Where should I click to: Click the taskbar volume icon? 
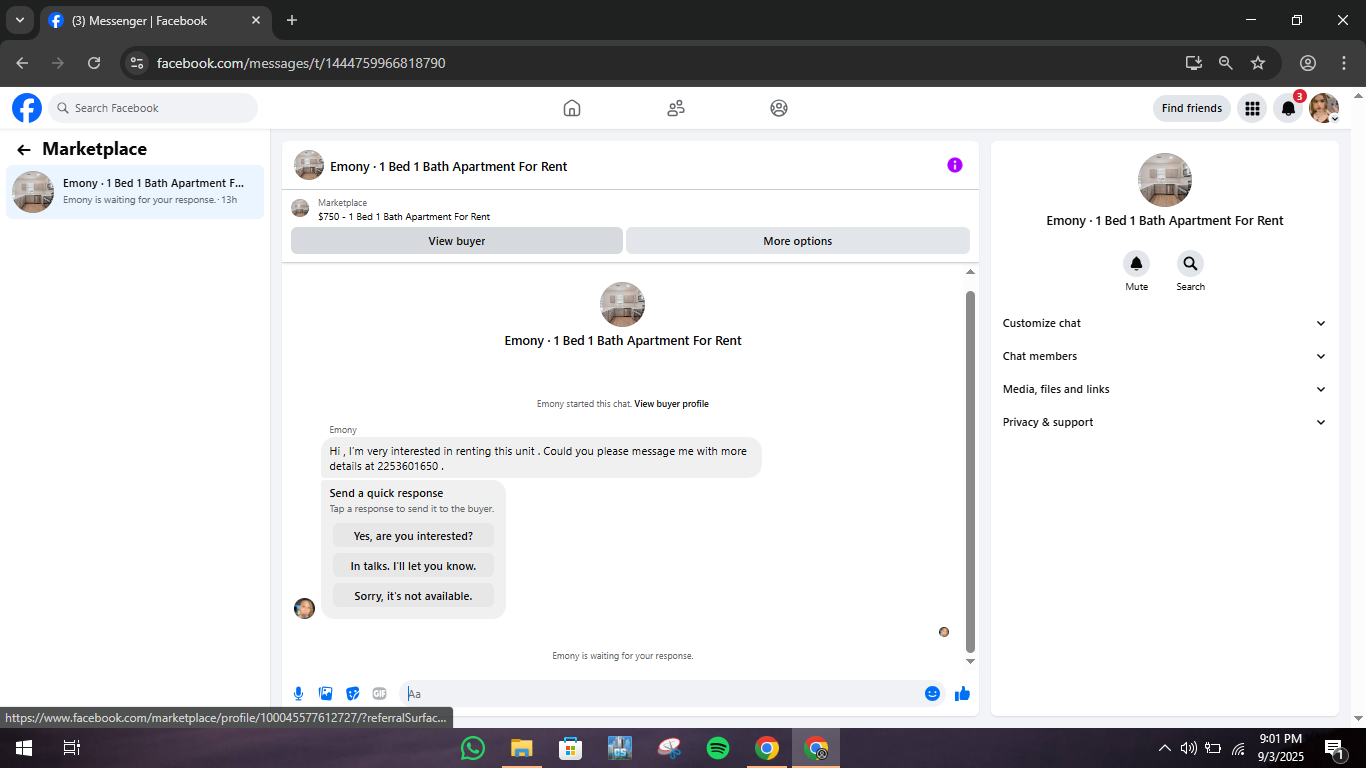pos(1189,748)
